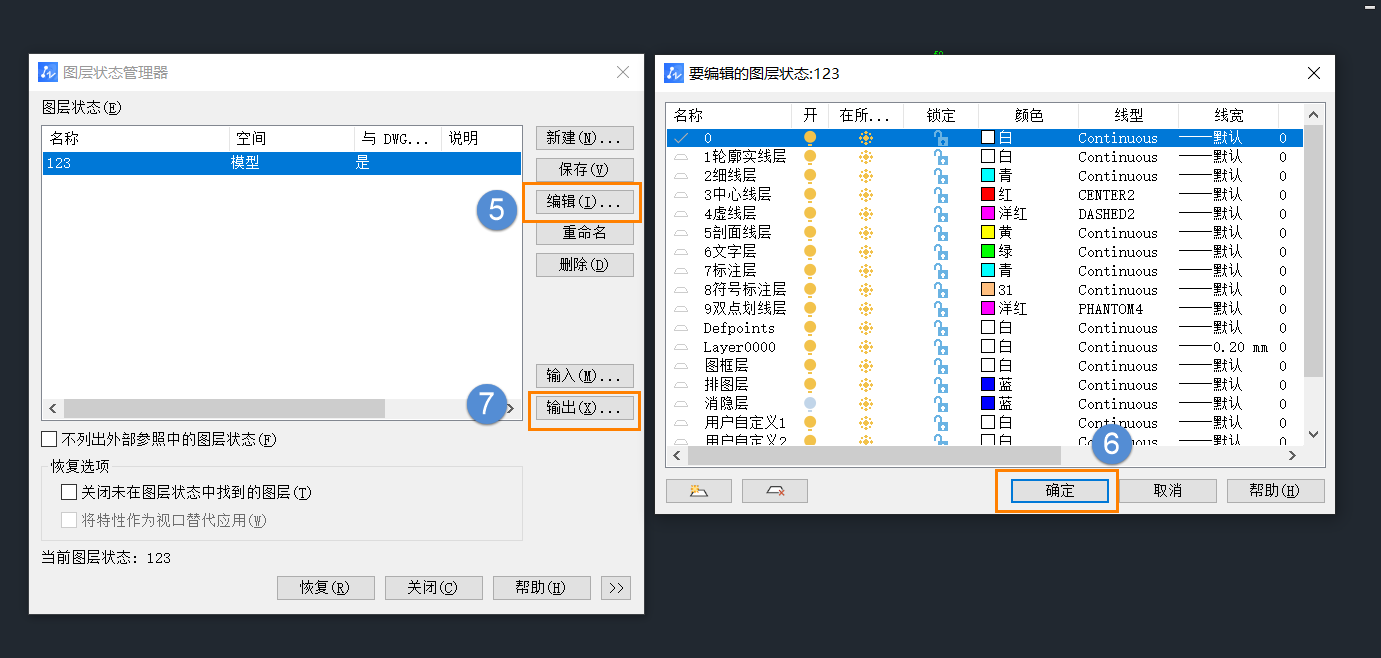Click the freeze sun icon for layer 0
1381x658 pixels.
point(866,138)
